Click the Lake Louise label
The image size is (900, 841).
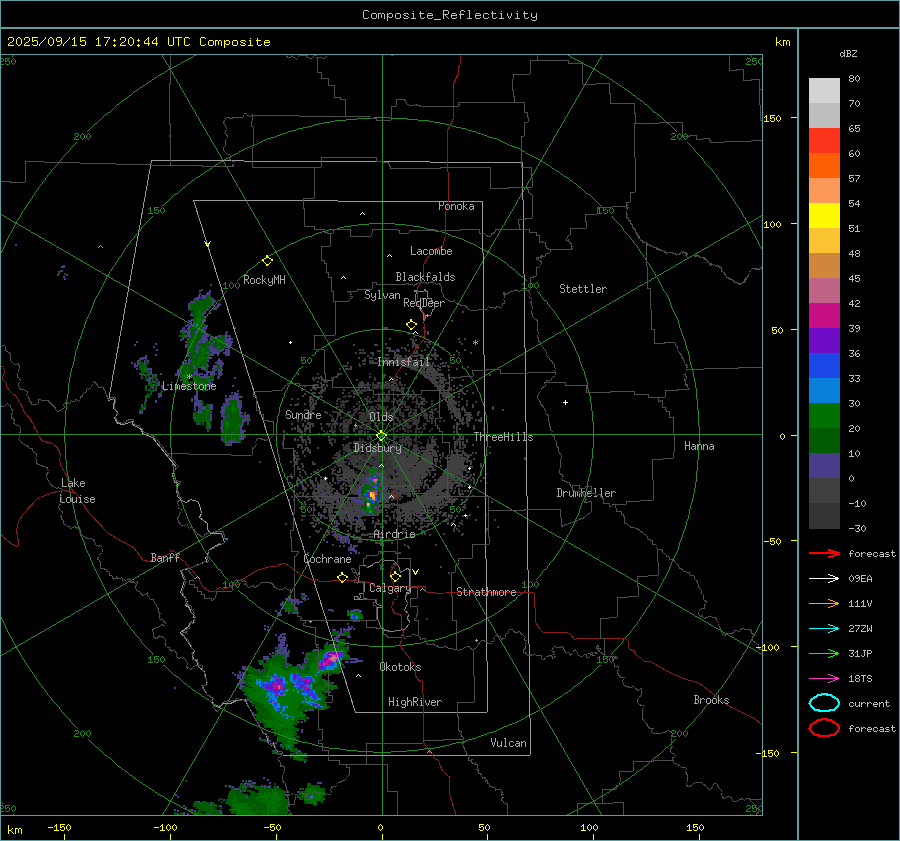[x=77, y=491]
